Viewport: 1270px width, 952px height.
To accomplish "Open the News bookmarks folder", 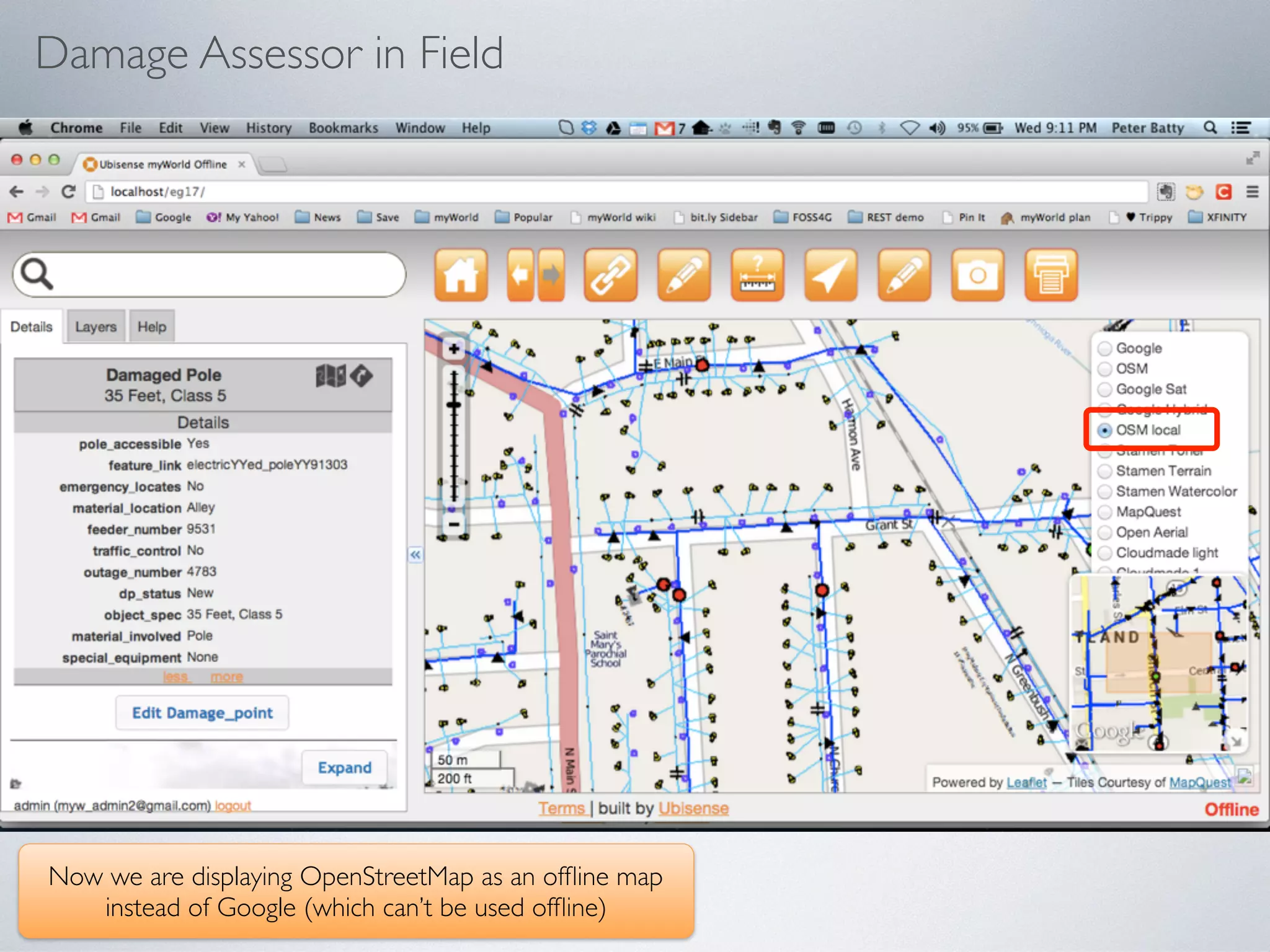I will (x=318, y=218).
